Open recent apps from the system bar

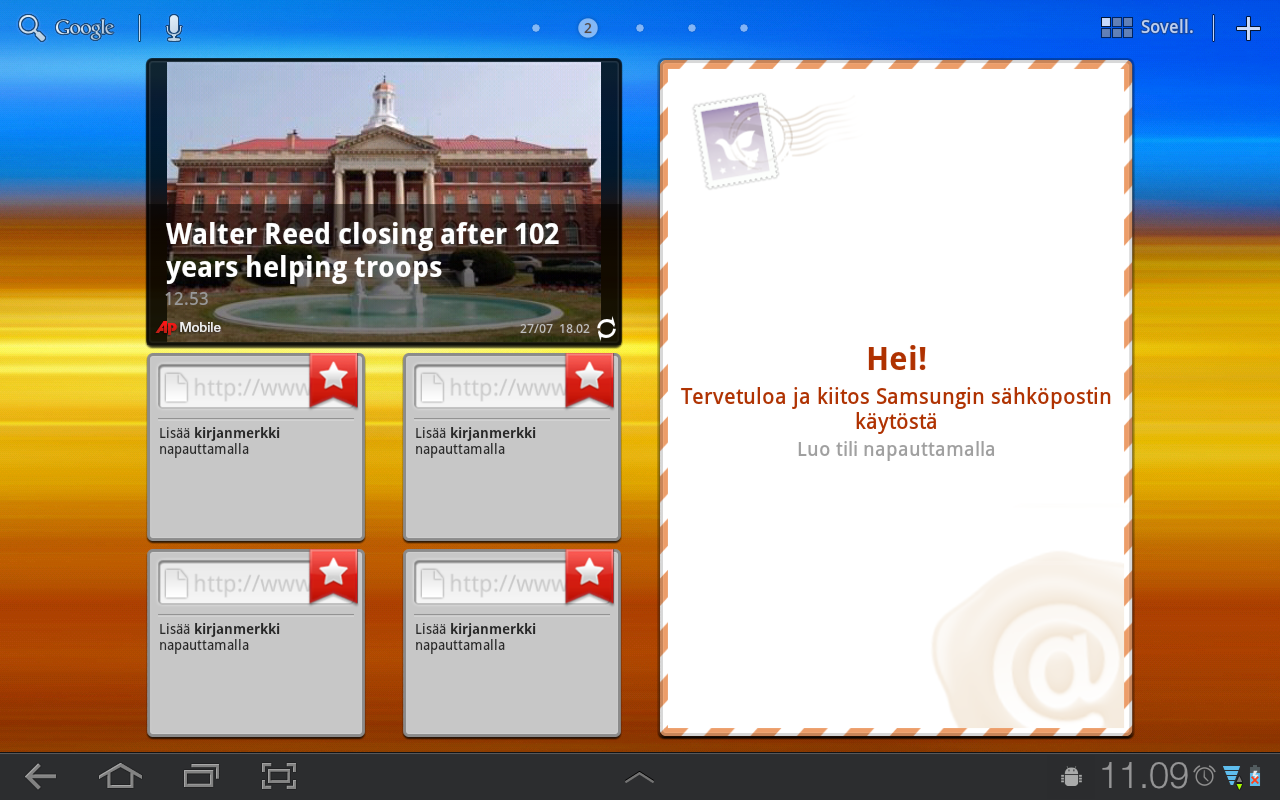point(201,776)
